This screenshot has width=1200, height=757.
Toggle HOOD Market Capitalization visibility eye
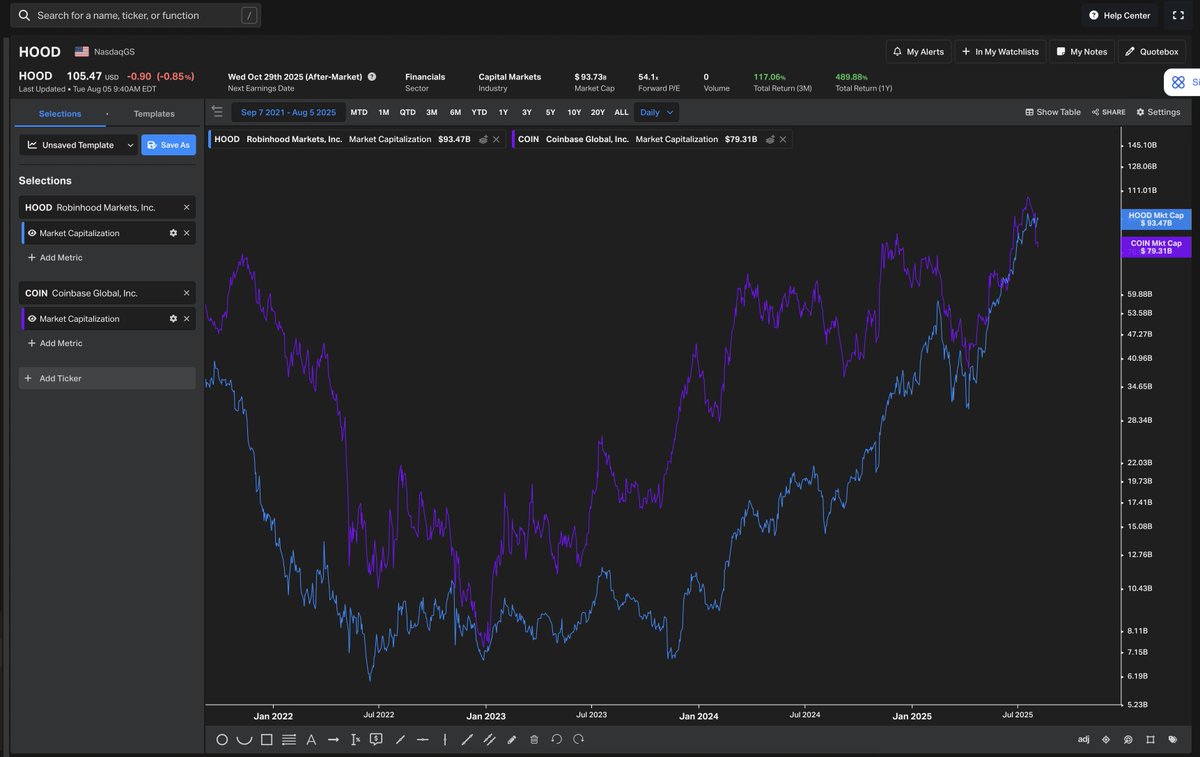[32, 233]
